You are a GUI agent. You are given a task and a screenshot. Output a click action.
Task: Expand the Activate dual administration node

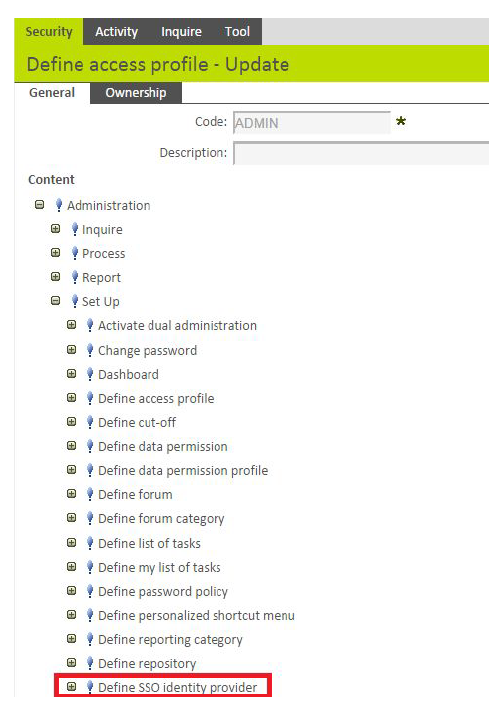(x=71, y=325)
